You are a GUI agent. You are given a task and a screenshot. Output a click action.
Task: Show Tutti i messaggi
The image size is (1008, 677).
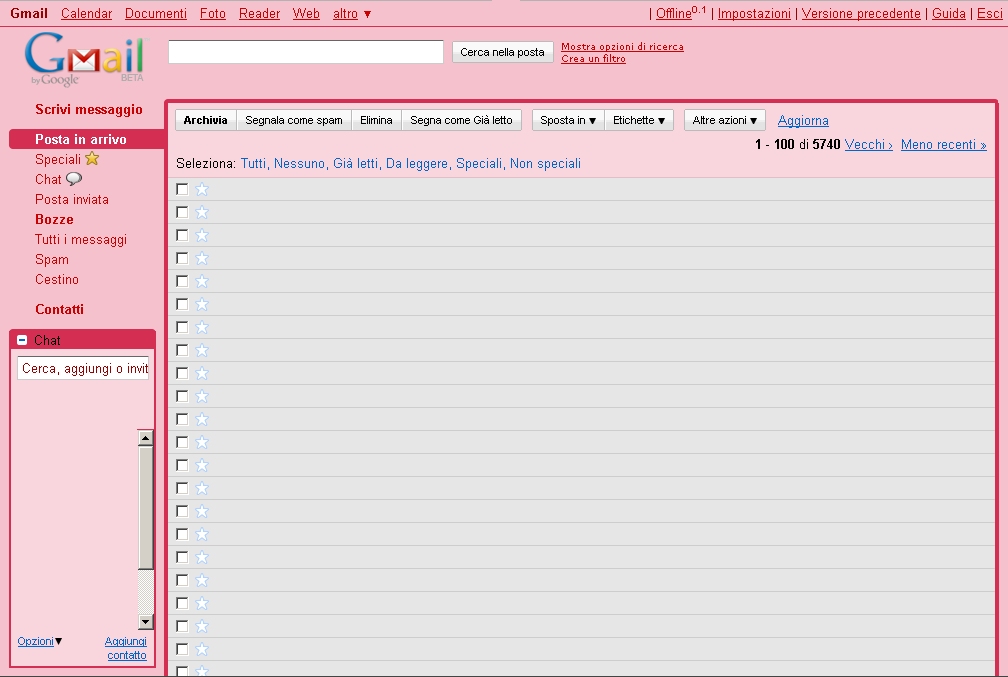81,239
